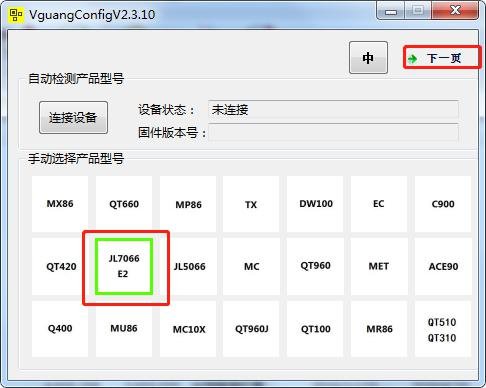Select the TX product model
The height and width of the screenshot is (388, 486).
click(251, 204)
